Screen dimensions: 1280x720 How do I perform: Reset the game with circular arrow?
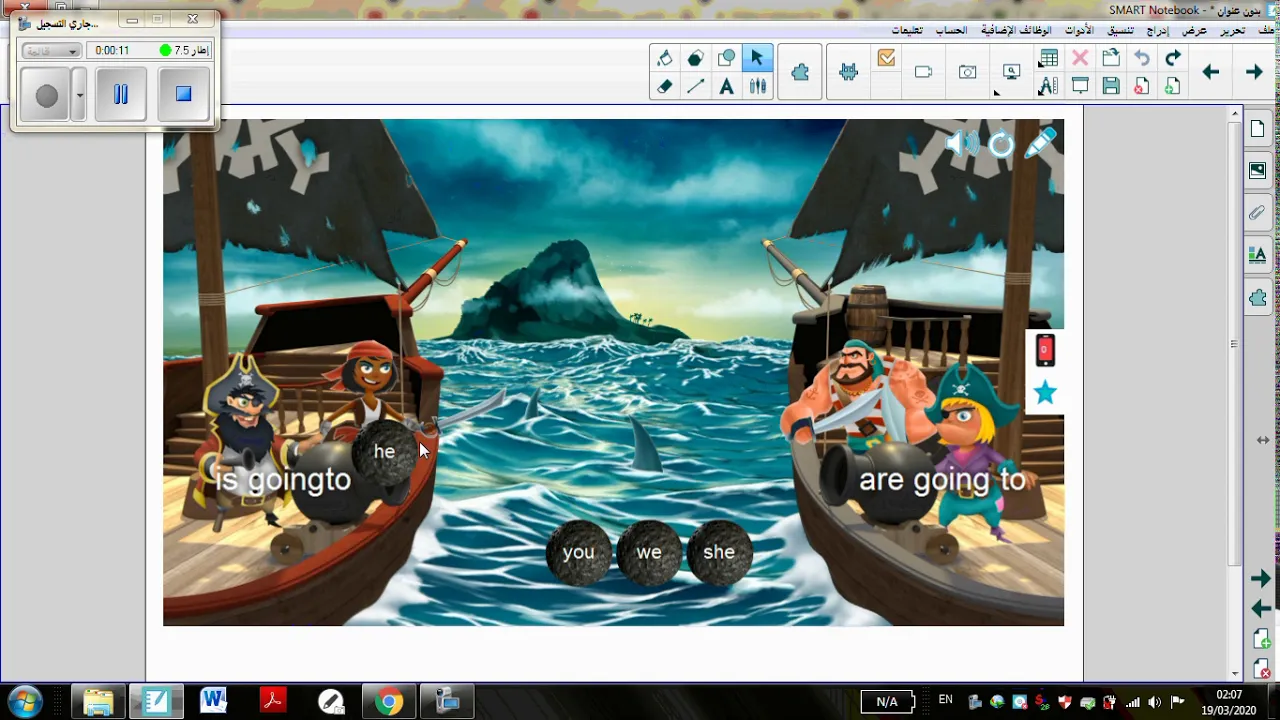1001,145
